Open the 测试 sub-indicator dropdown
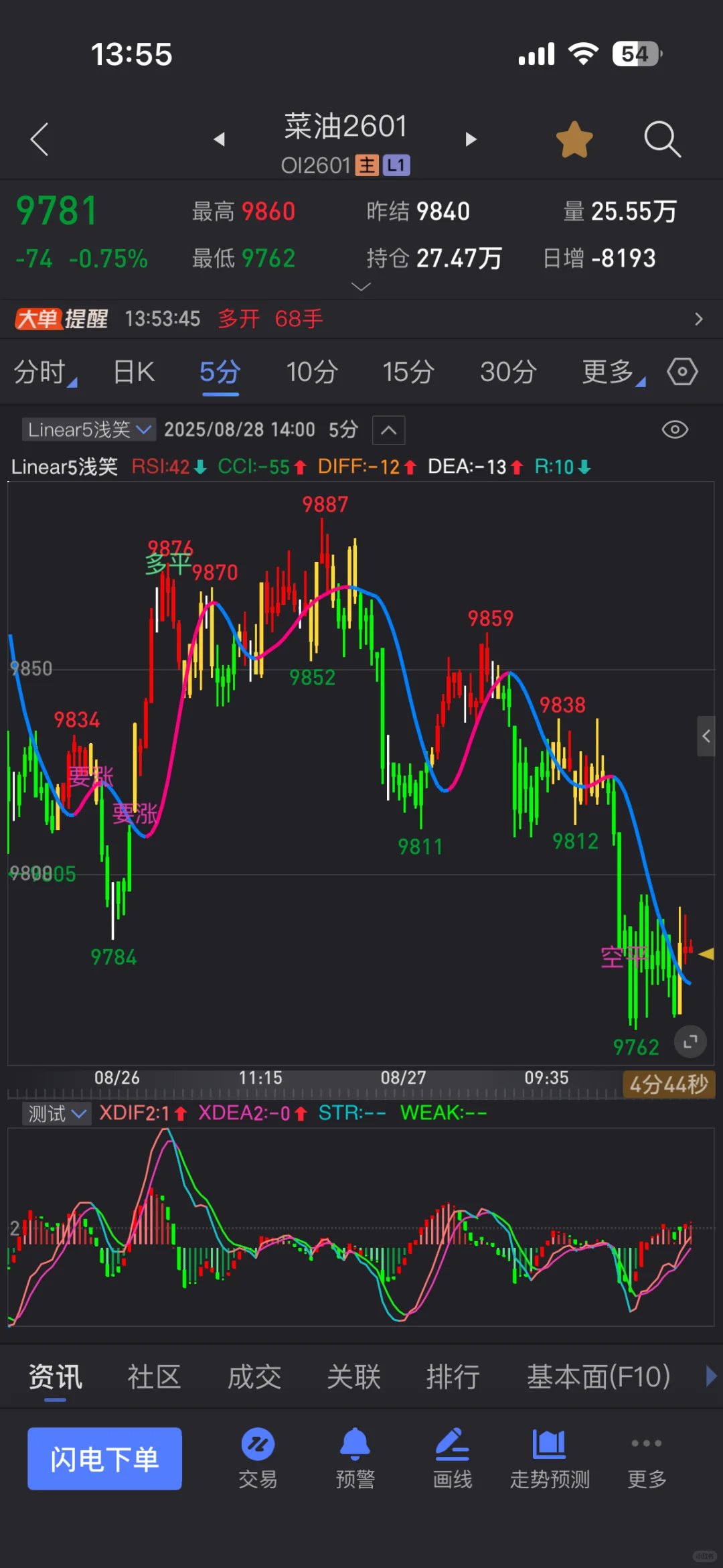Viewport: 723px width, 1568px height. [x=56, y=1114]
